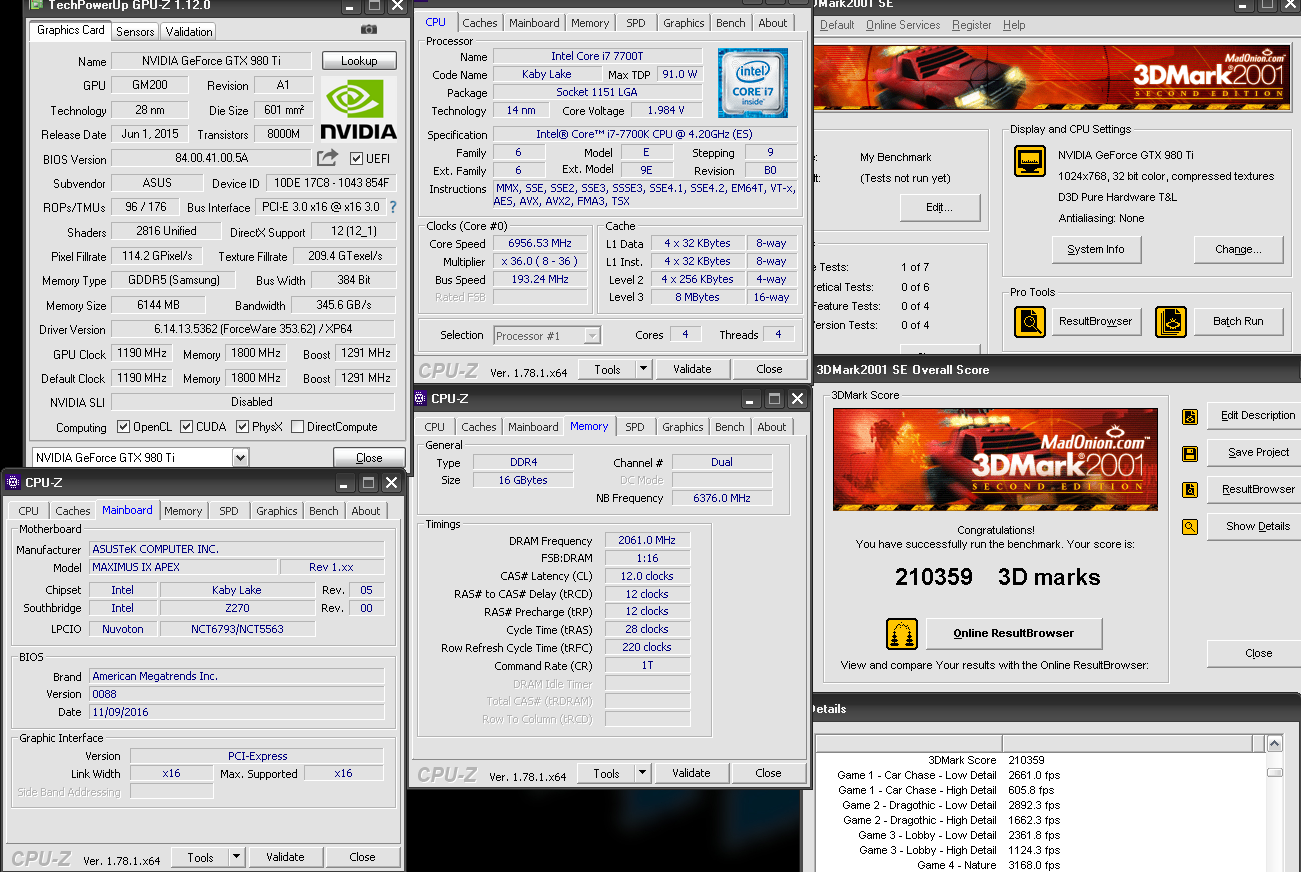Open the GPU selector dropdown in GPU-Z
Screen dimensions: 1301x872
pyautogui.click(x=240, y=458)
